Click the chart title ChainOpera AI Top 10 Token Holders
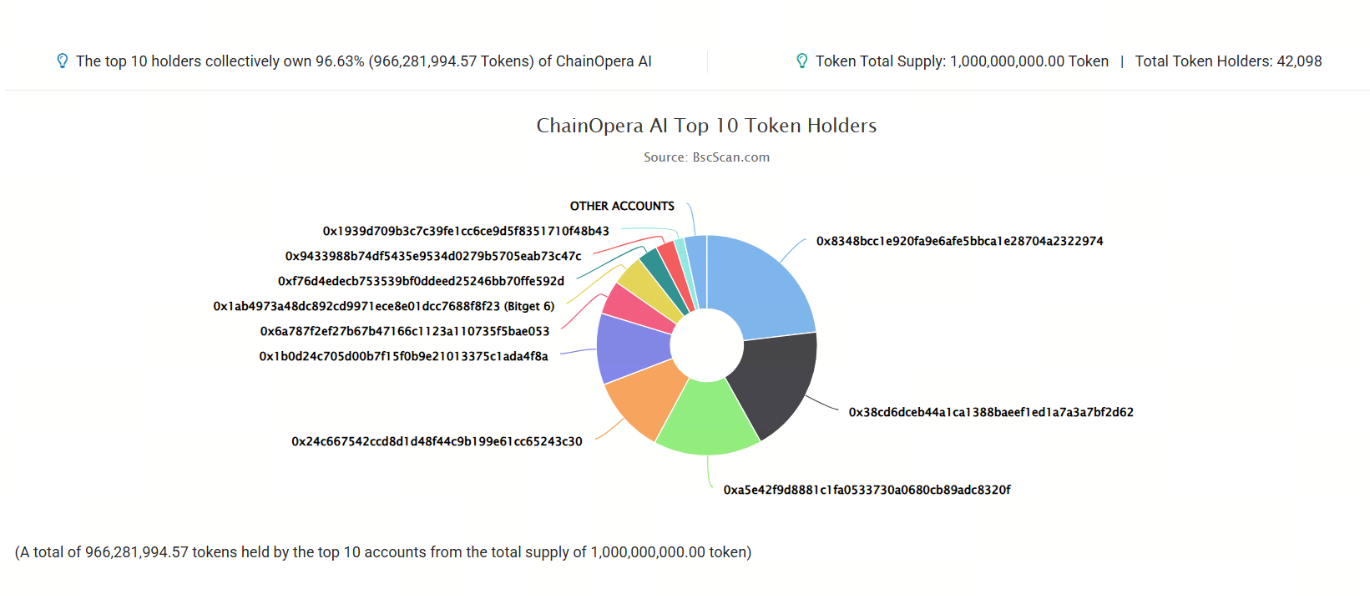The image size is (1370, 596). [707, 126]
